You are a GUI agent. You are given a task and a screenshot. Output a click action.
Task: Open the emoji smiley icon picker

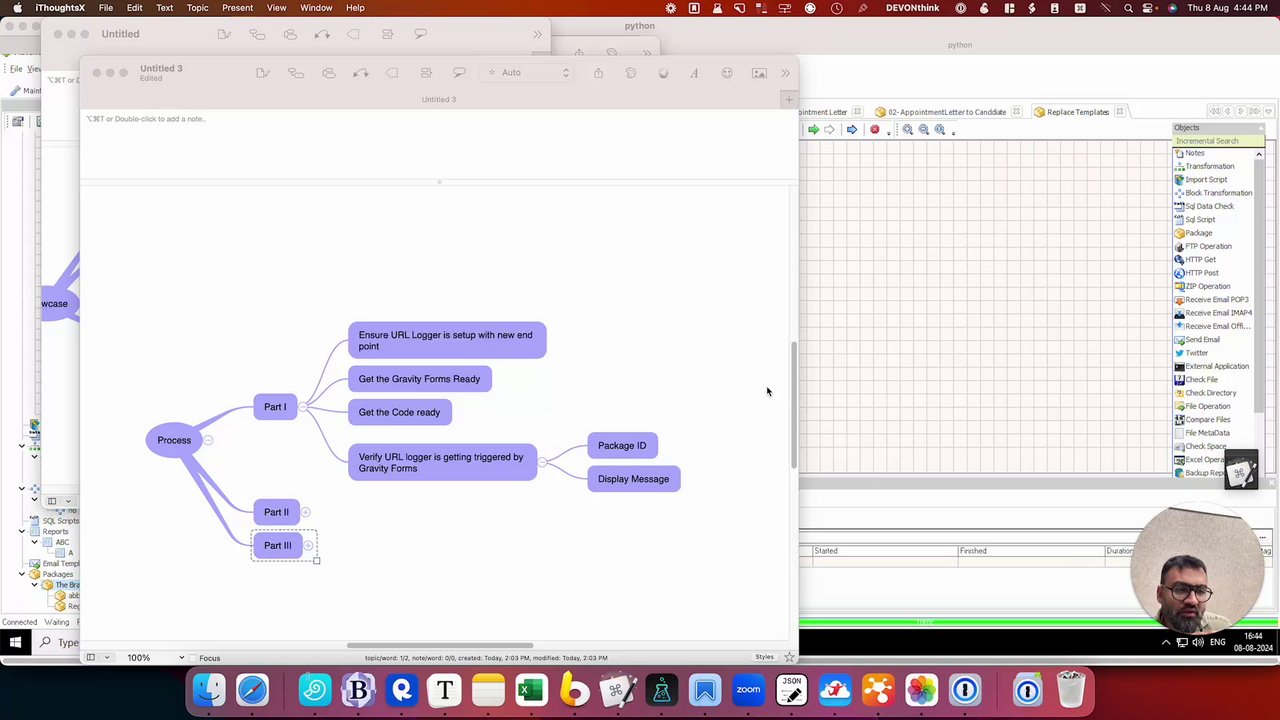727,73
